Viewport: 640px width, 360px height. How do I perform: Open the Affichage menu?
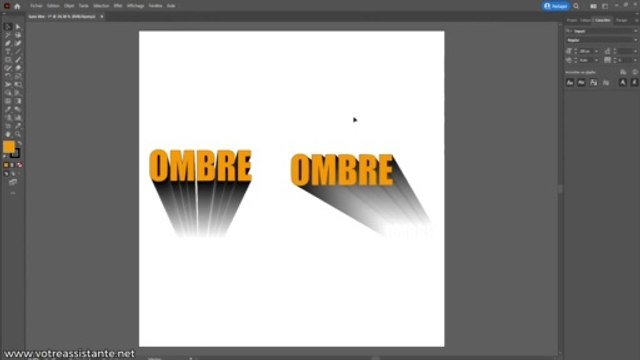(x=135, y=6)
